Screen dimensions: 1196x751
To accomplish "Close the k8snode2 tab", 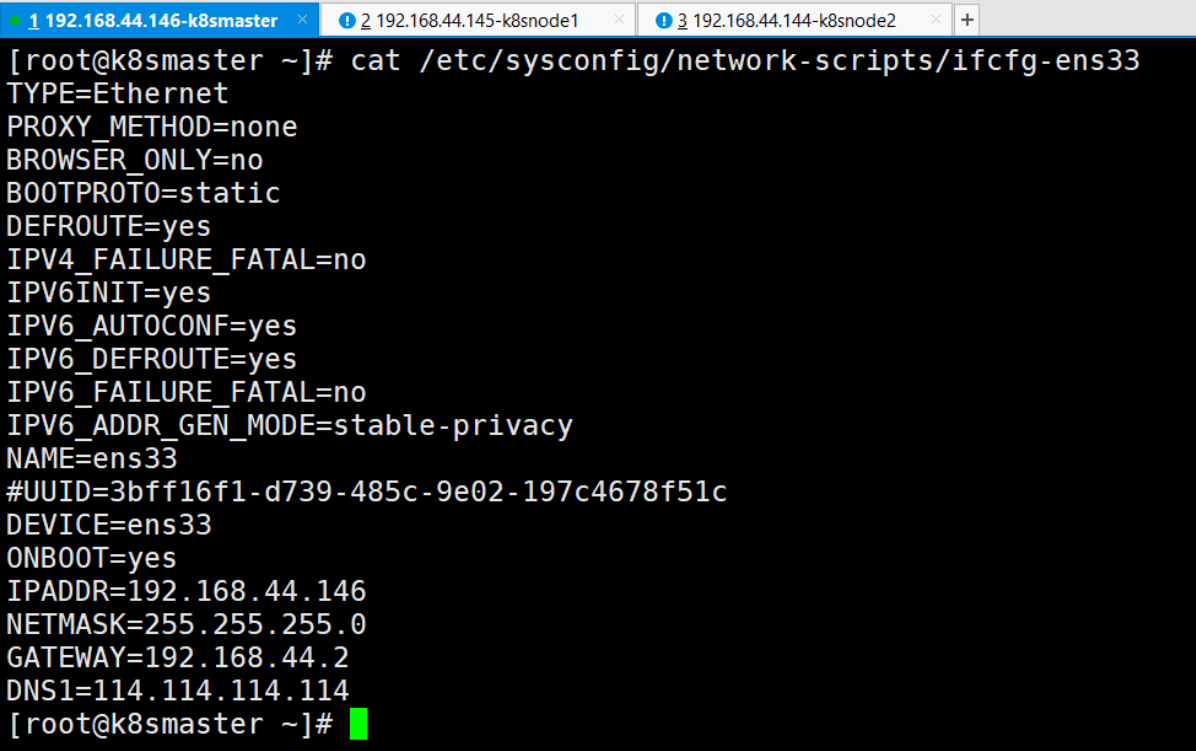I will coord(936,20).
